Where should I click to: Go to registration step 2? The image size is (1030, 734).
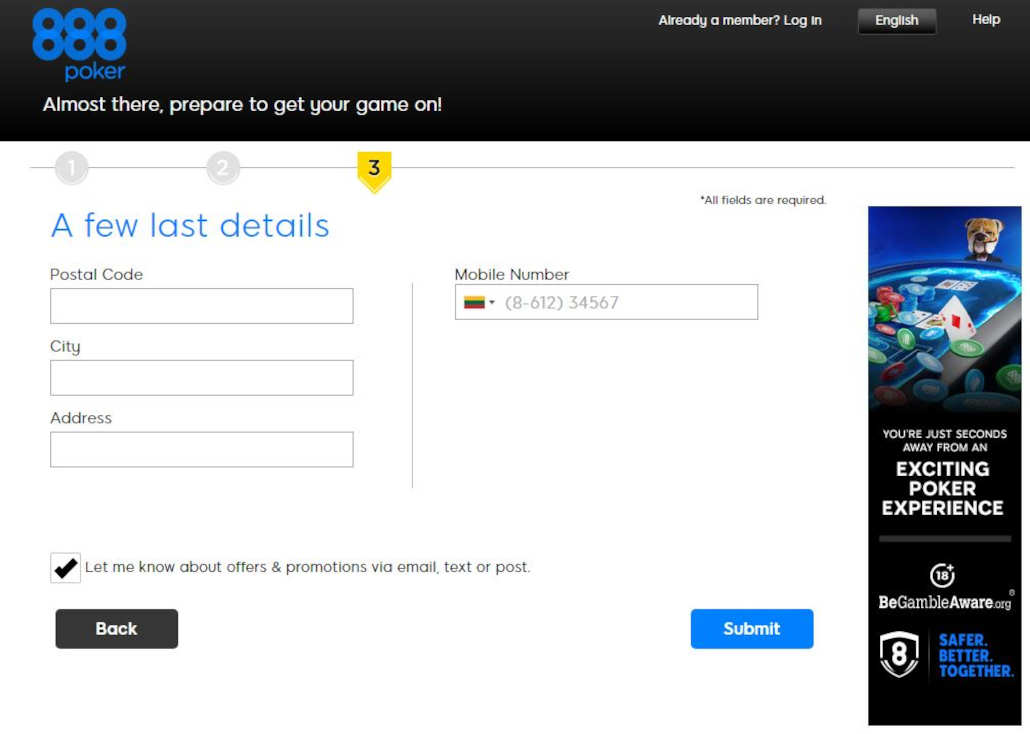coord(223,168)
